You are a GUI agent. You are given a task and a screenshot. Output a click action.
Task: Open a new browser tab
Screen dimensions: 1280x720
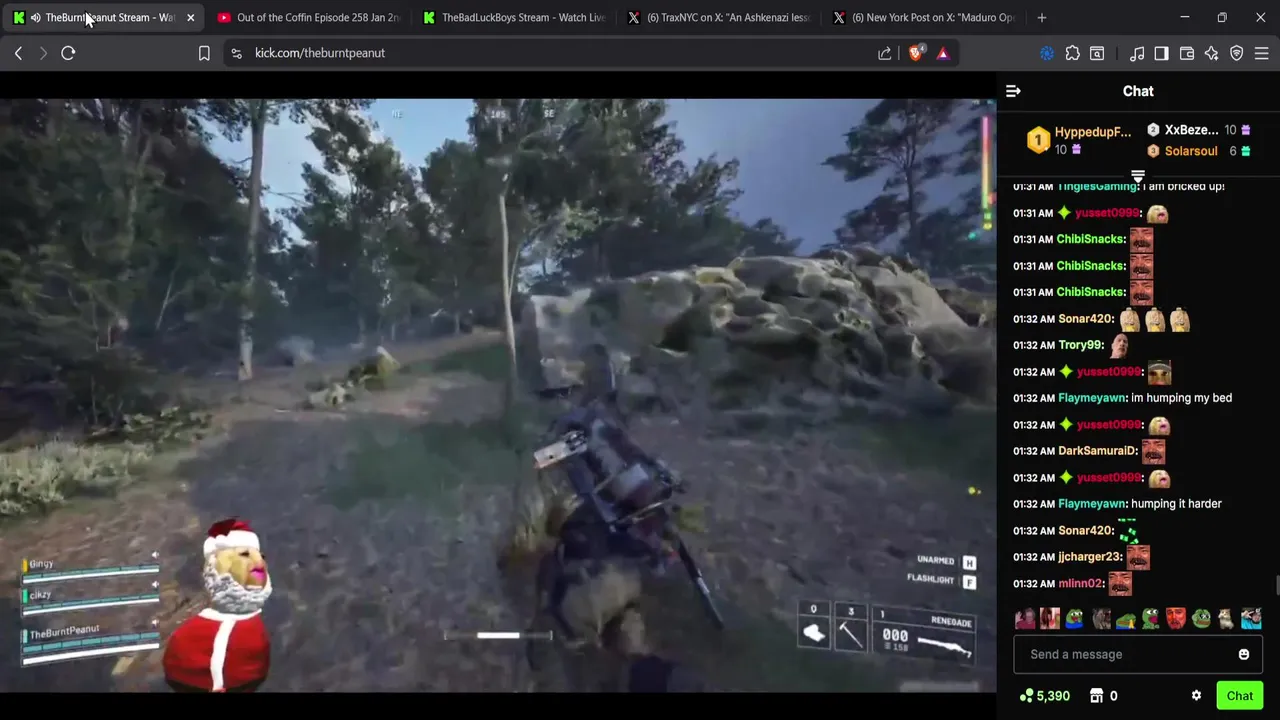[x=1042, y=18]
